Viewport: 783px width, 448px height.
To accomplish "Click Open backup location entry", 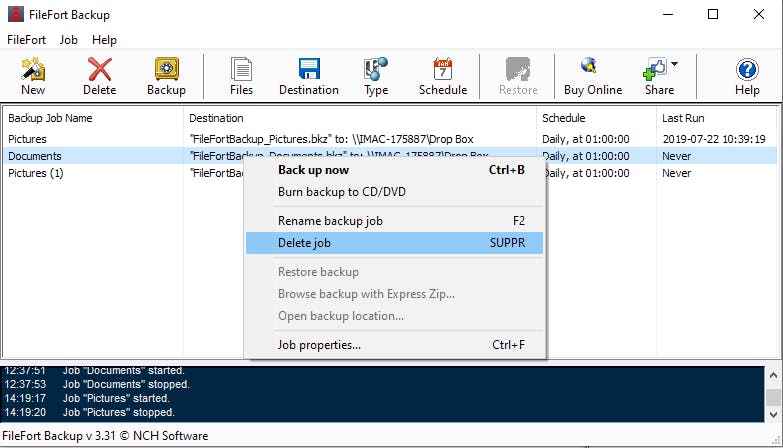I will 394,316.
